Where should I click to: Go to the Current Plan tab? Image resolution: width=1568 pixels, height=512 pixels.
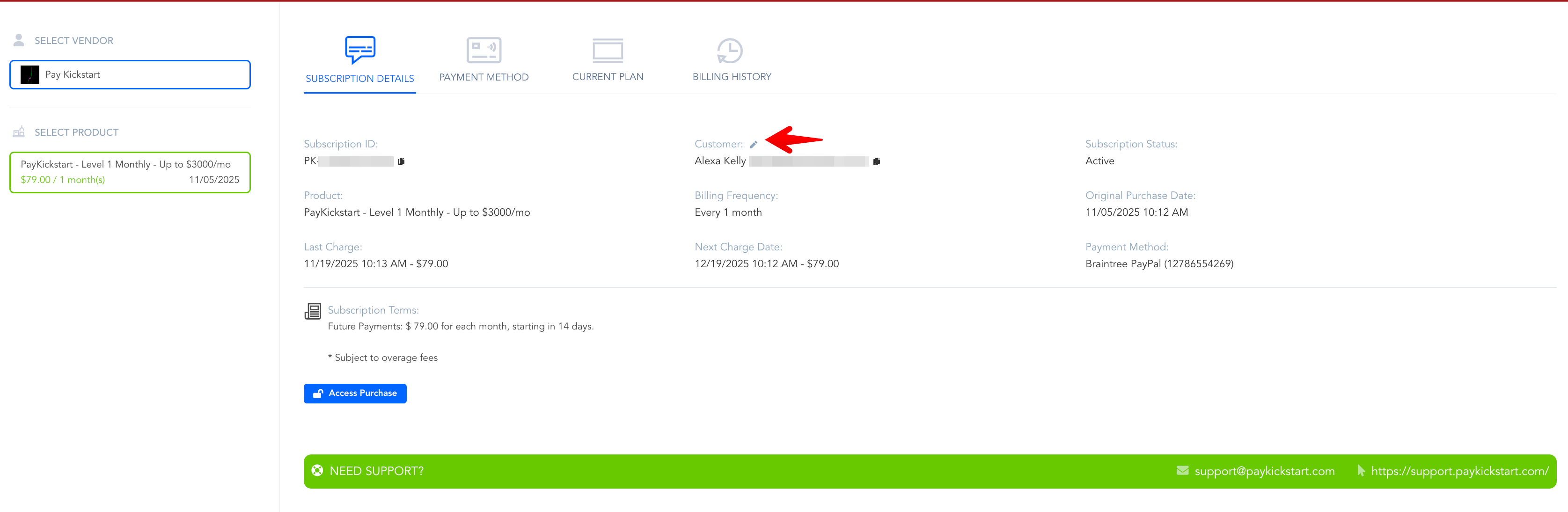608,77
